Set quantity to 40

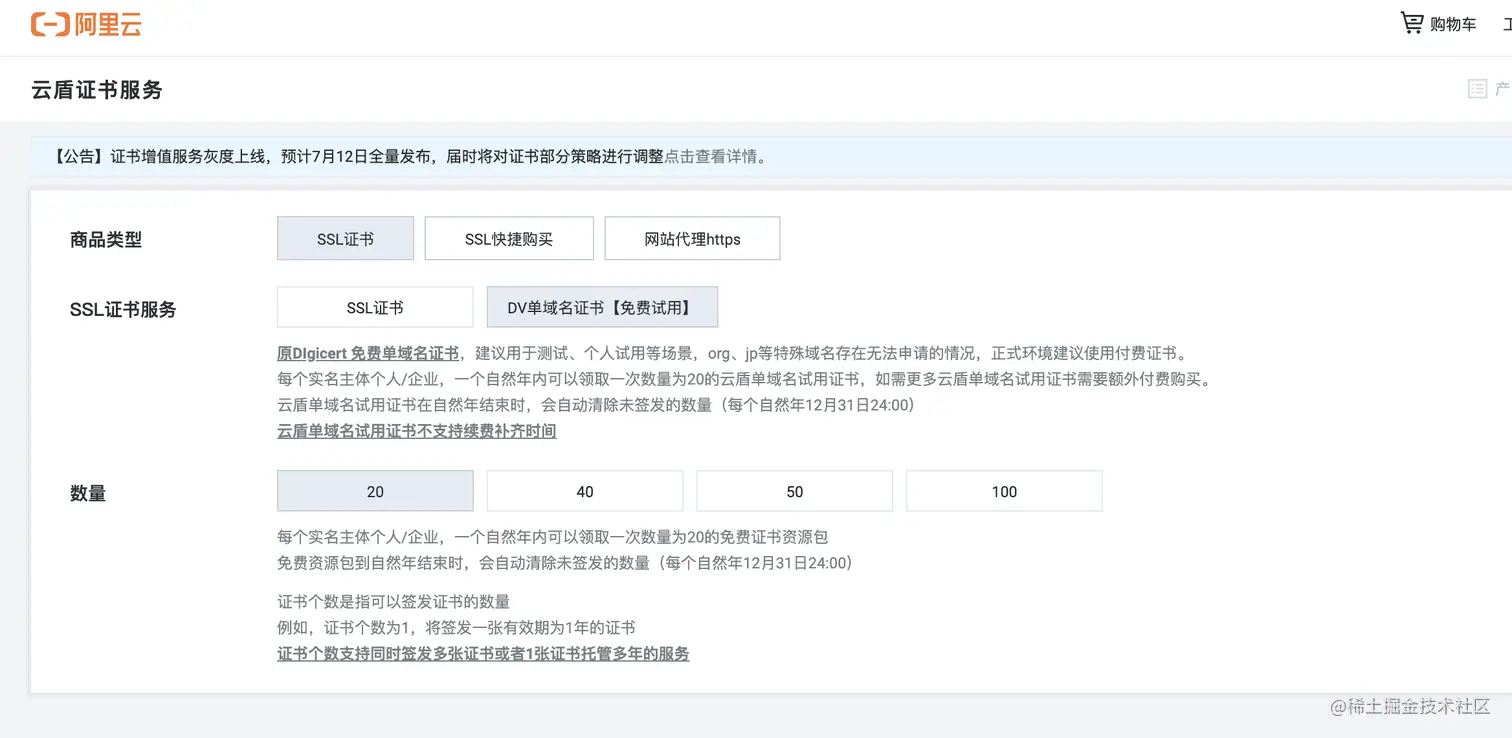[585, 491]
